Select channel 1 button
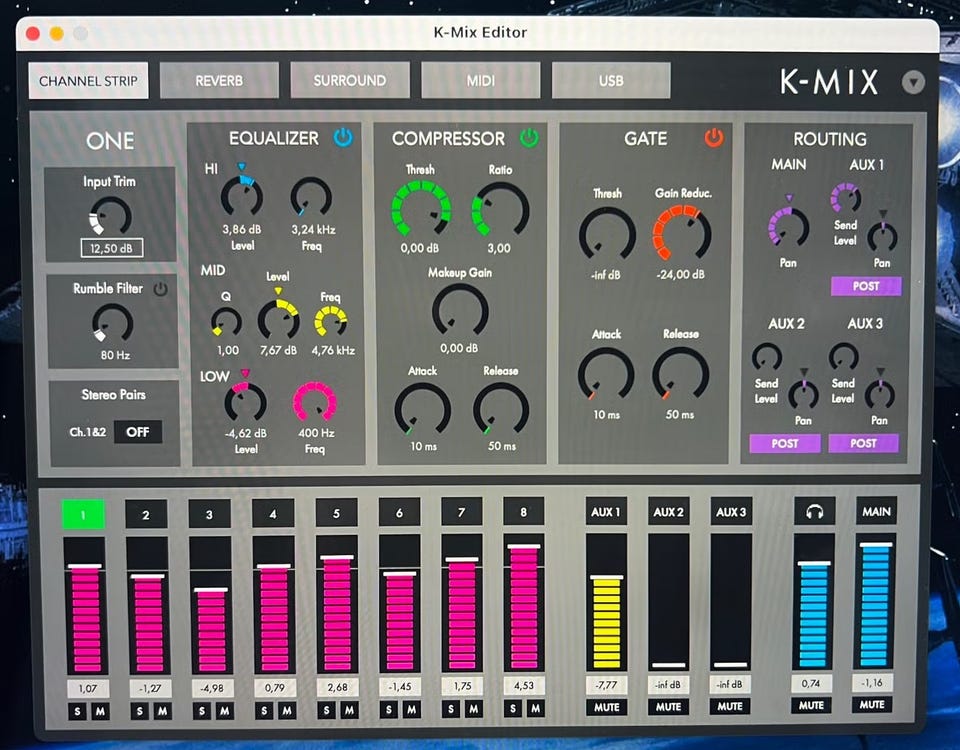This screenshot has height=750, width=960. (83, 514)
